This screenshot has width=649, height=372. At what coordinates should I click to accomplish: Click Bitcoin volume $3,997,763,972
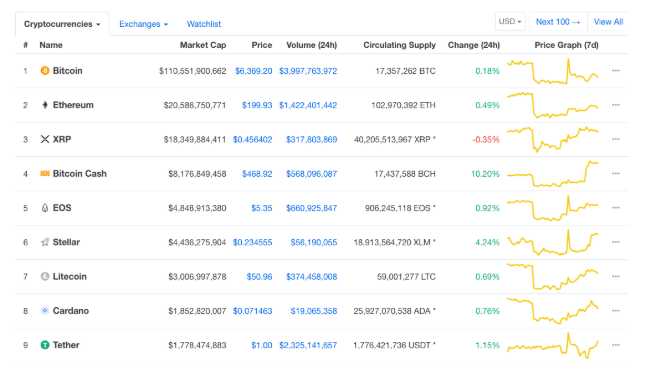(x=308, y=71)
